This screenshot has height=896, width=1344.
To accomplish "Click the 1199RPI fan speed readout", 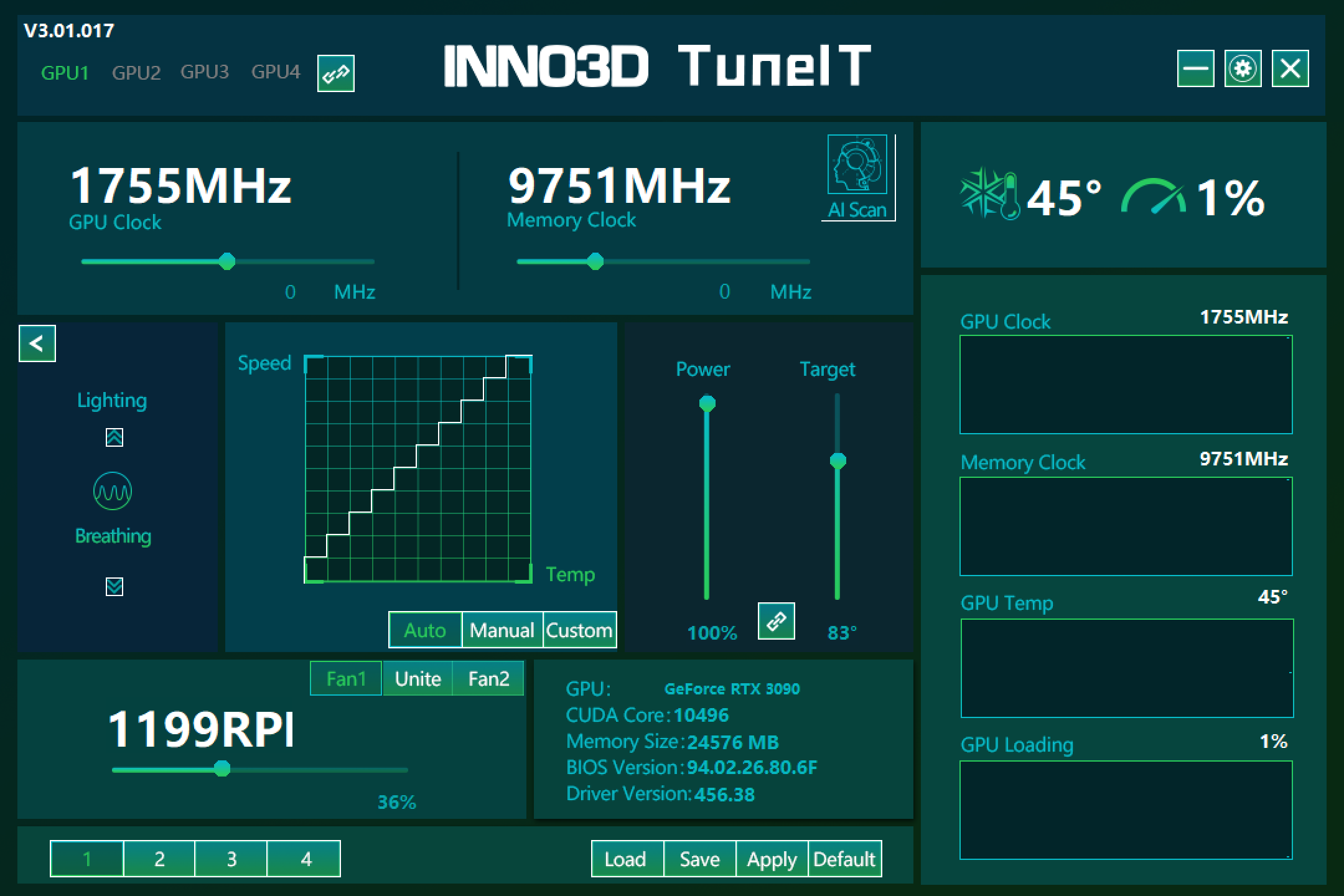I will [200, 729].
